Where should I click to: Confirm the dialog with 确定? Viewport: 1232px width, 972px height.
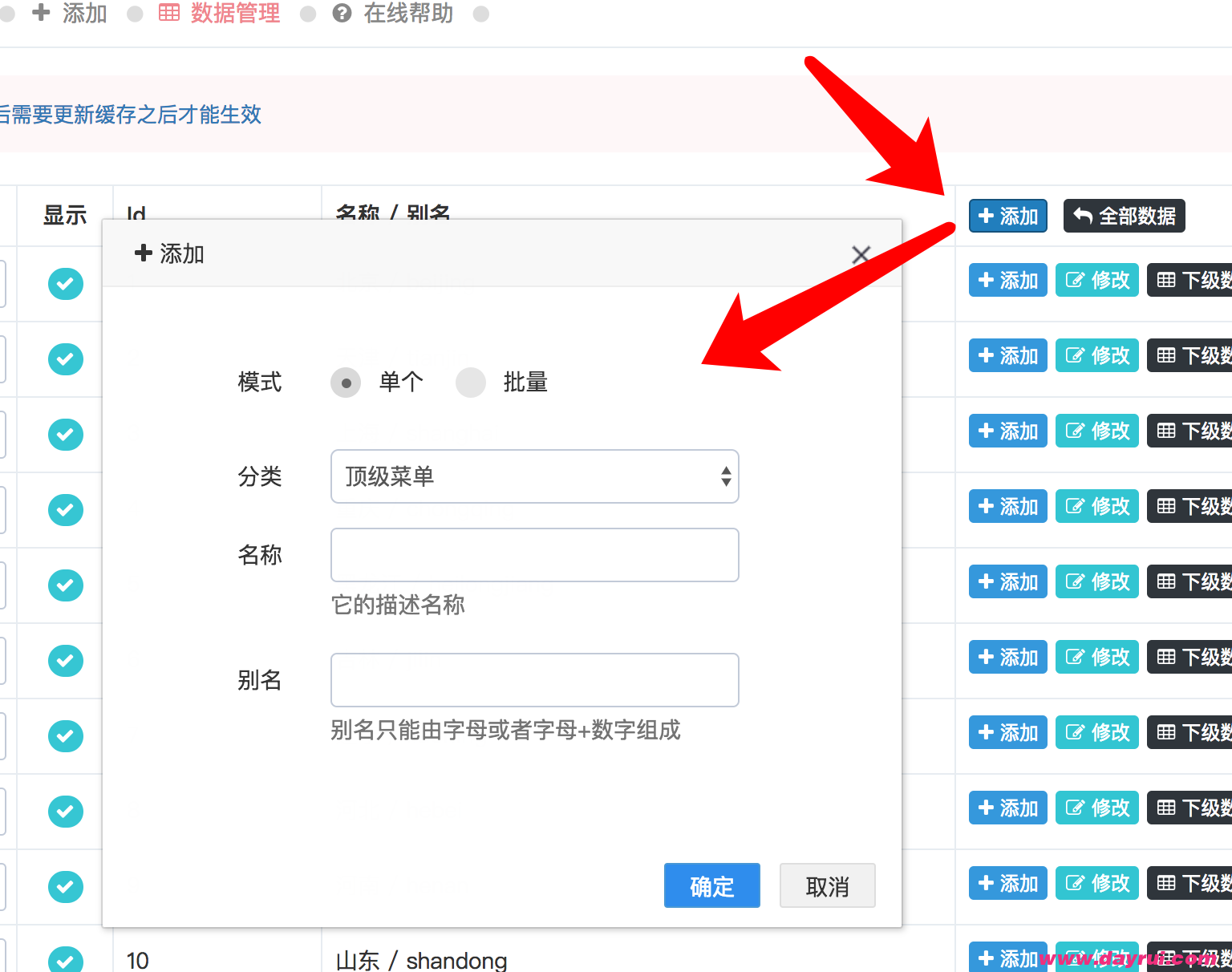click(x=712, y=885)
